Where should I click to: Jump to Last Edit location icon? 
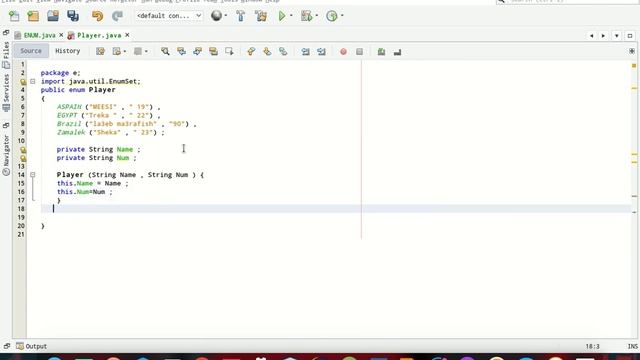pyautogui.click(x=100, y=51)
